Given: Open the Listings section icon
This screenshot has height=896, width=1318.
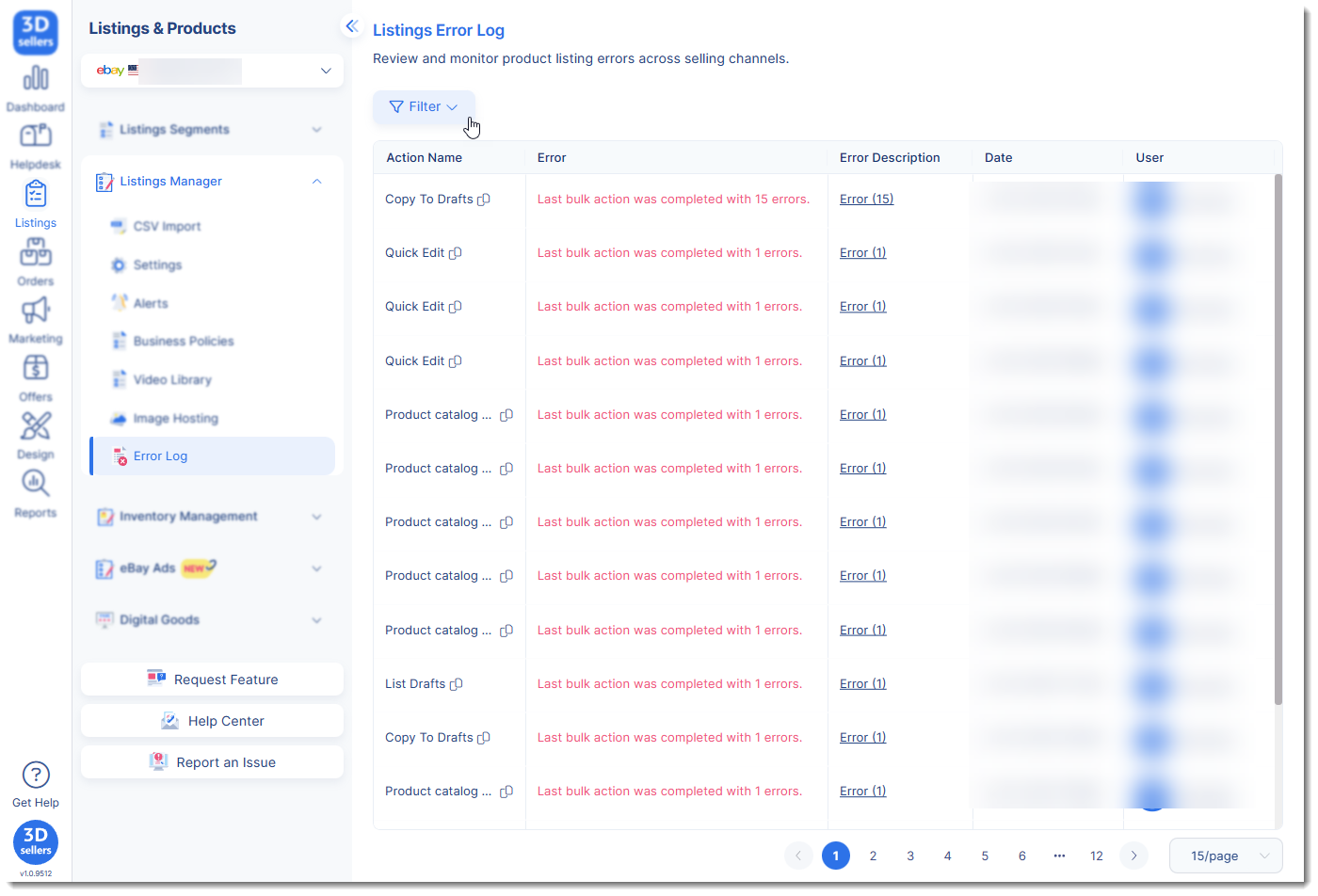Looking at the screenshot, I should coord(36,194).
